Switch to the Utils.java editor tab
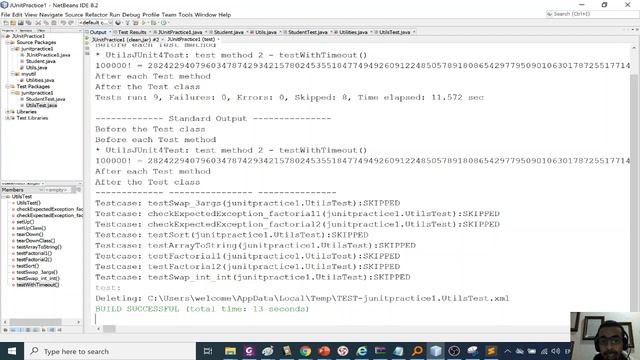Image resolution: width=640 pixels, height=360 pixels. [x=265, y=32]
